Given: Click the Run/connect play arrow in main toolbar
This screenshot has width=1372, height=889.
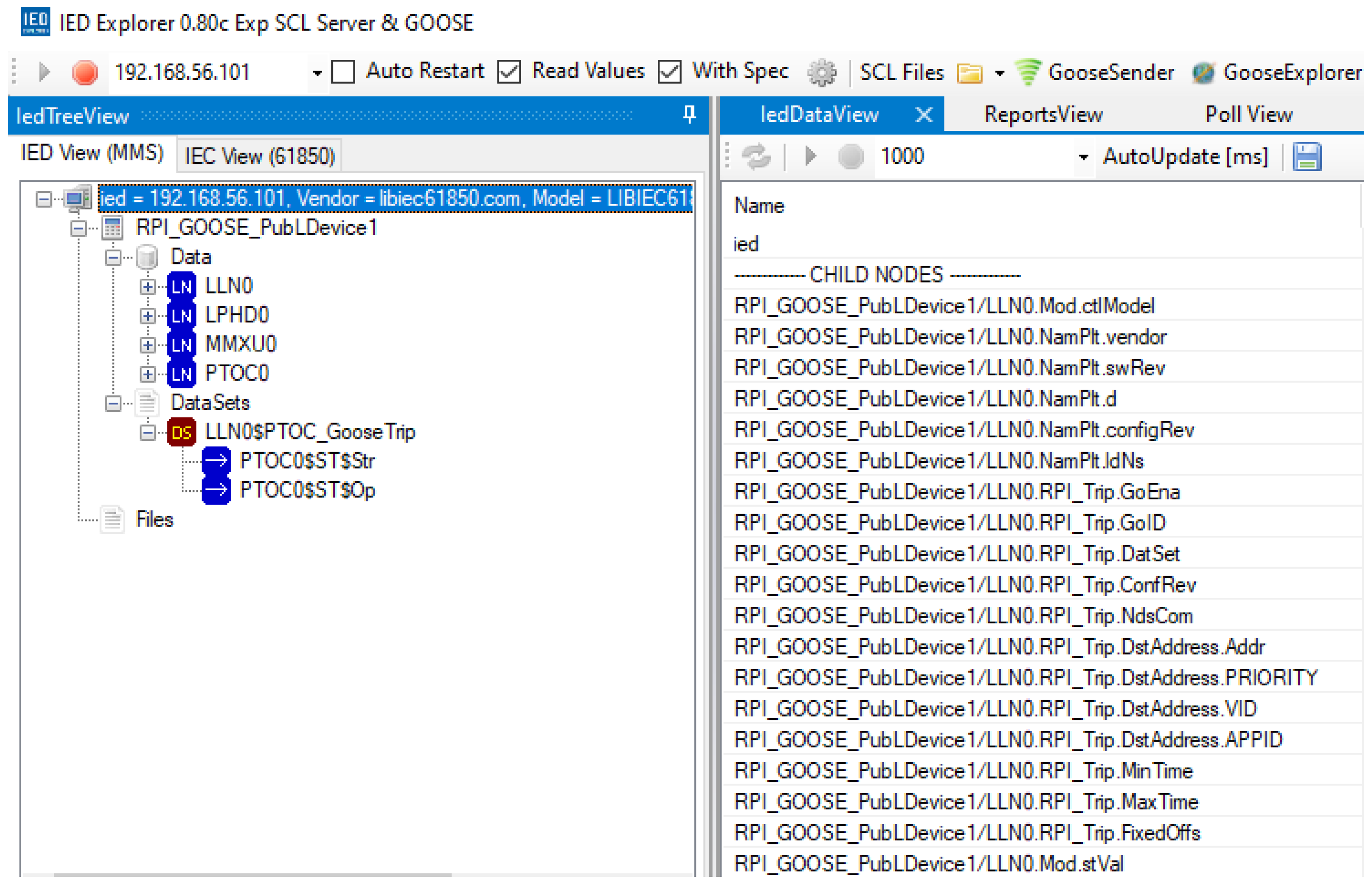Looking at the screenshot, I should point(44,72).
